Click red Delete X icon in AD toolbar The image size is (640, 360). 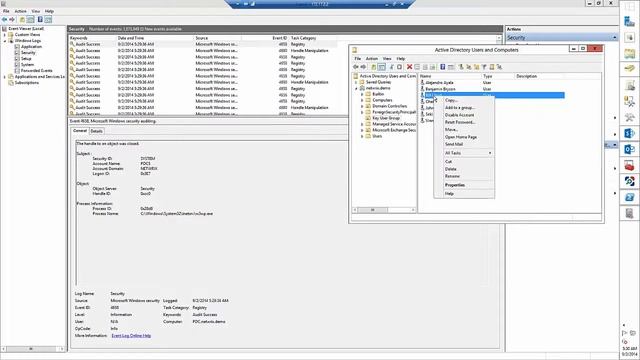click(409, 67)
